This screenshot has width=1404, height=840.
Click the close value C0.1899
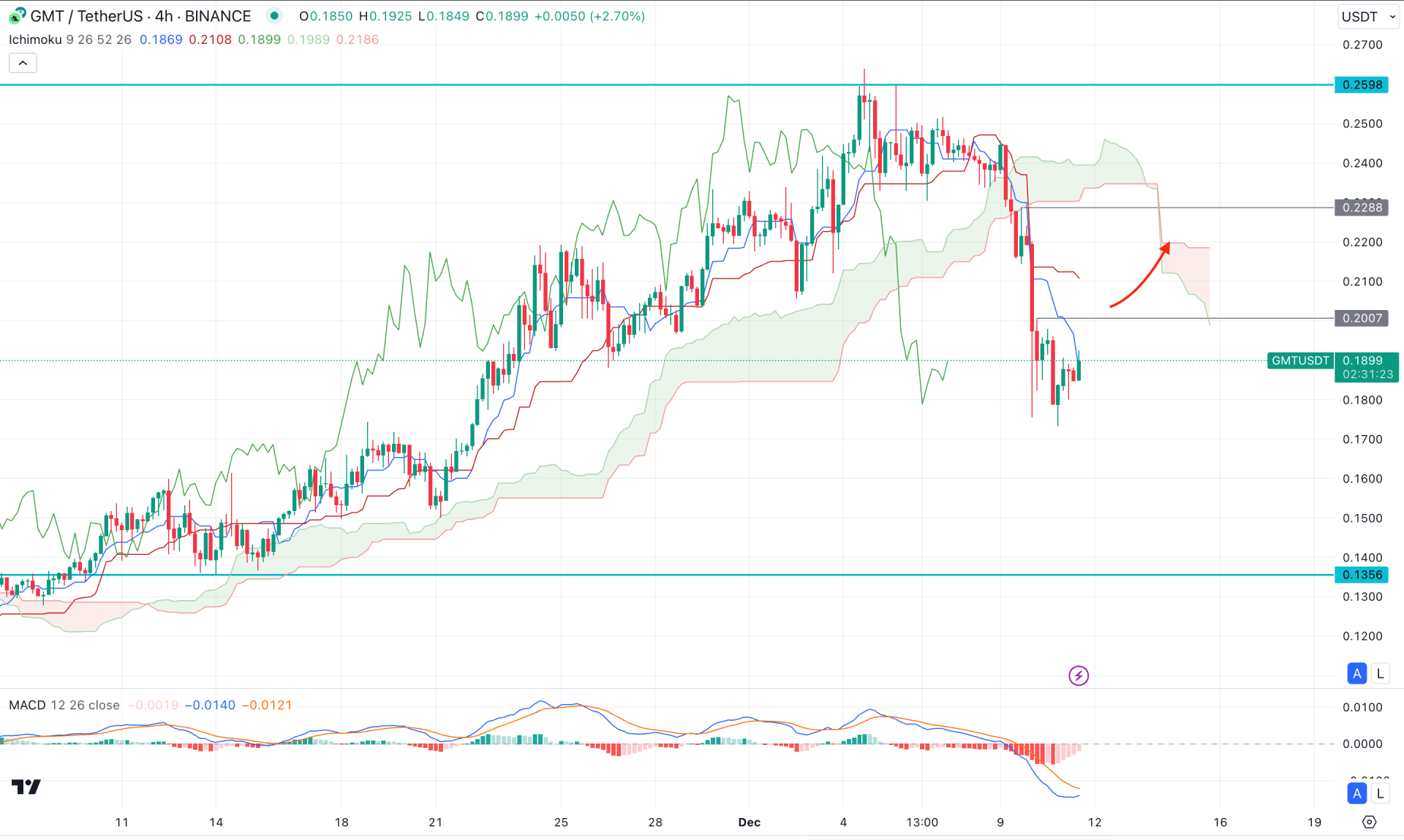(502, 16)
